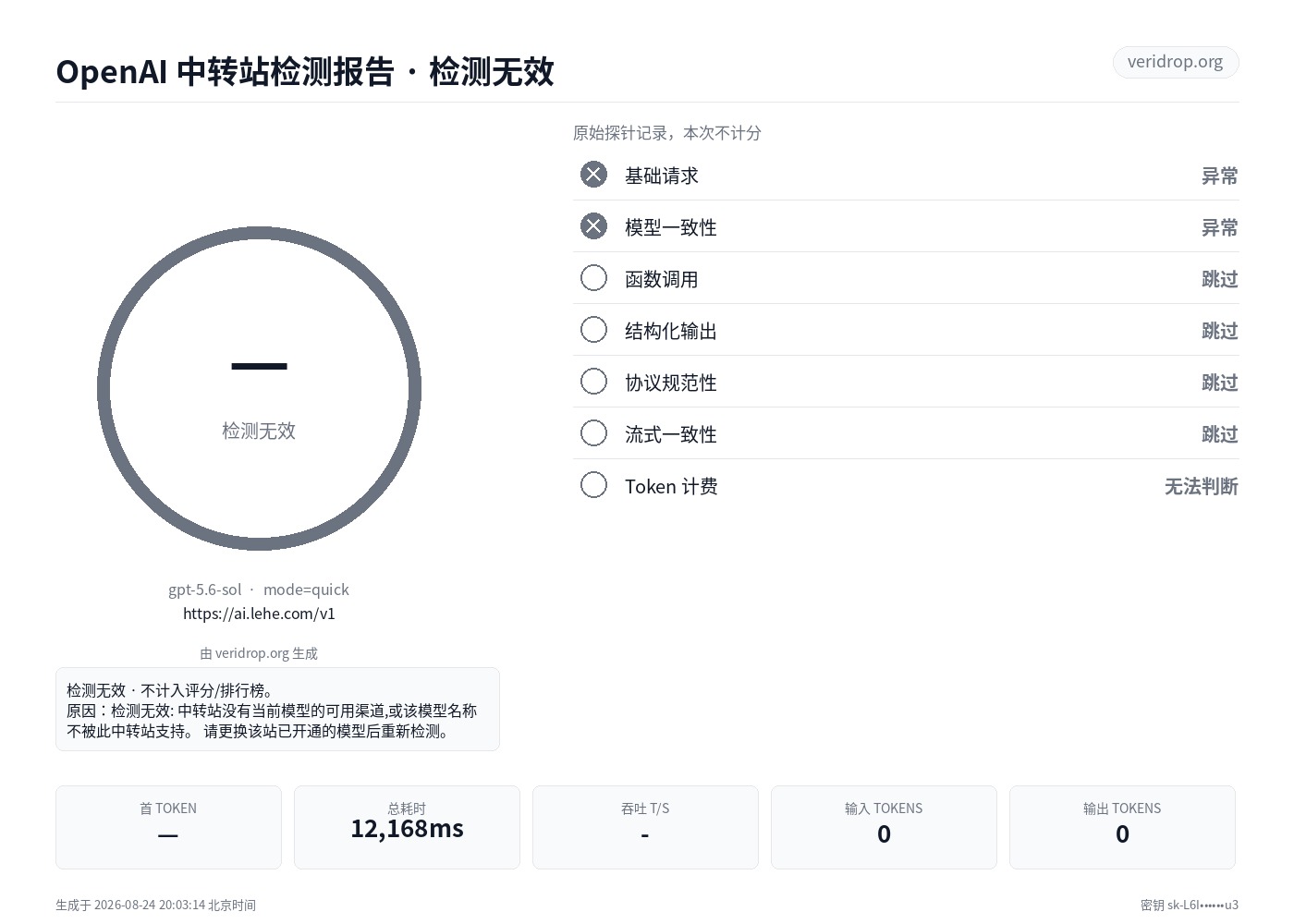The width and height of the screenshot is (1294, 924).
Task: Click the 输入 TOKENS stat card
Action: point(884,827)
